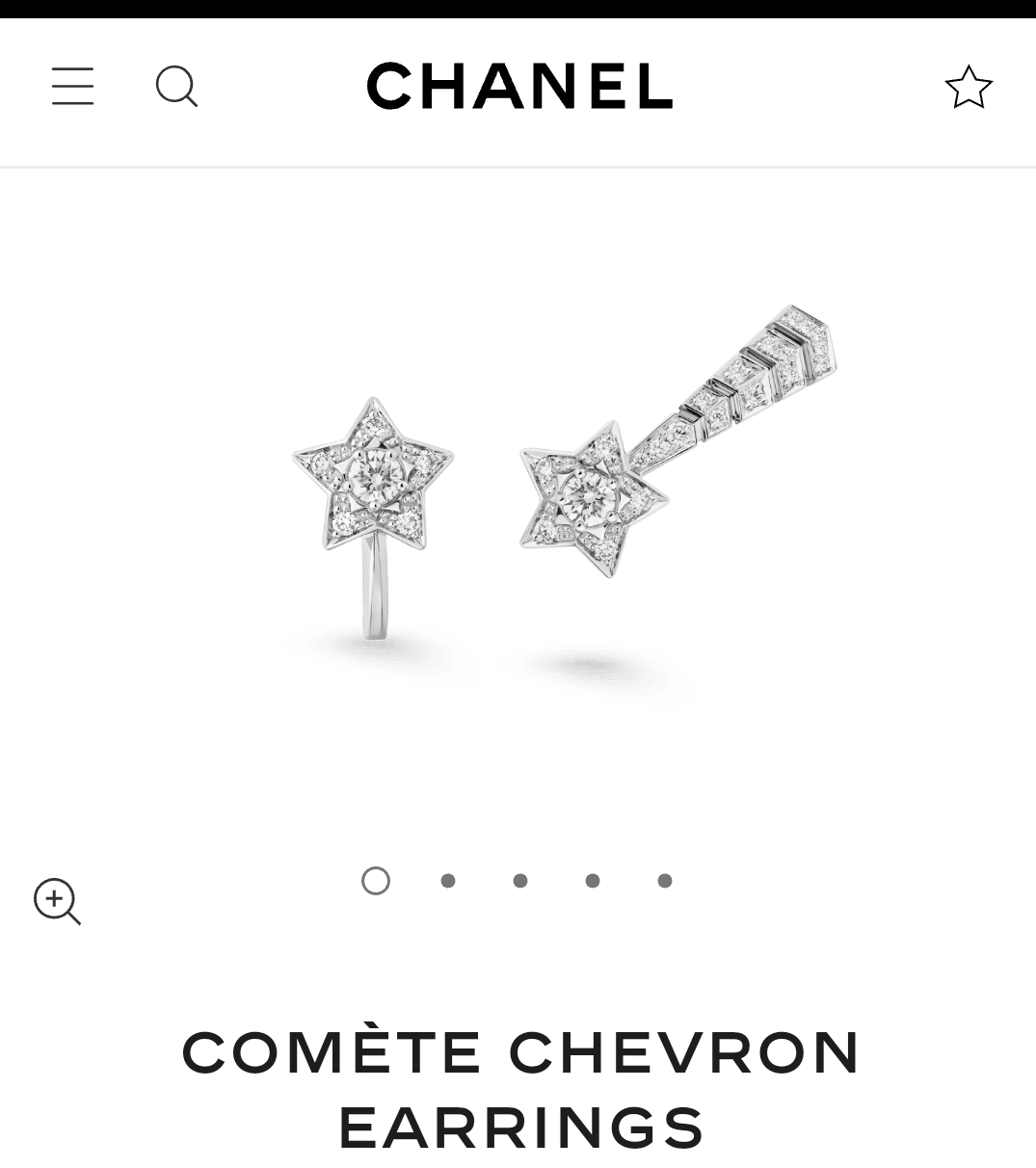Viewport: 1036px width, 1168px height.
Task: Show the third product image via the dot
Action: [520, 881]
